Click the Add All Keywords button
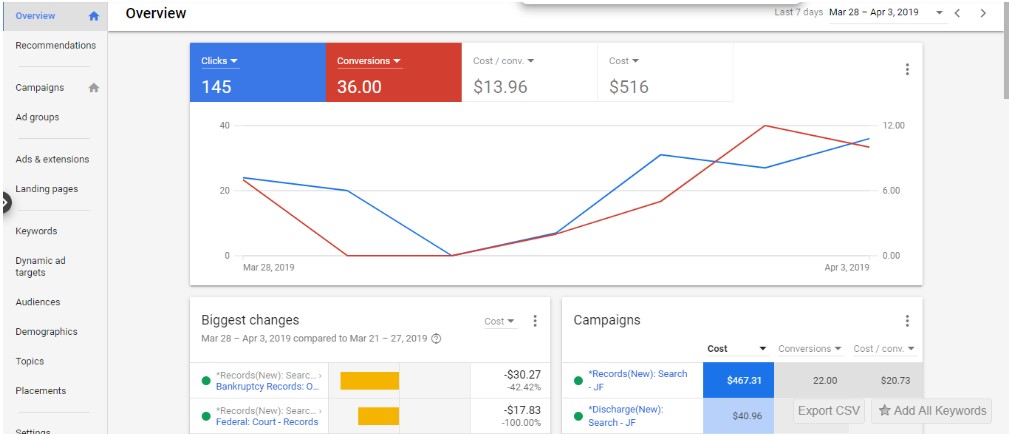 tap(932, 411)
